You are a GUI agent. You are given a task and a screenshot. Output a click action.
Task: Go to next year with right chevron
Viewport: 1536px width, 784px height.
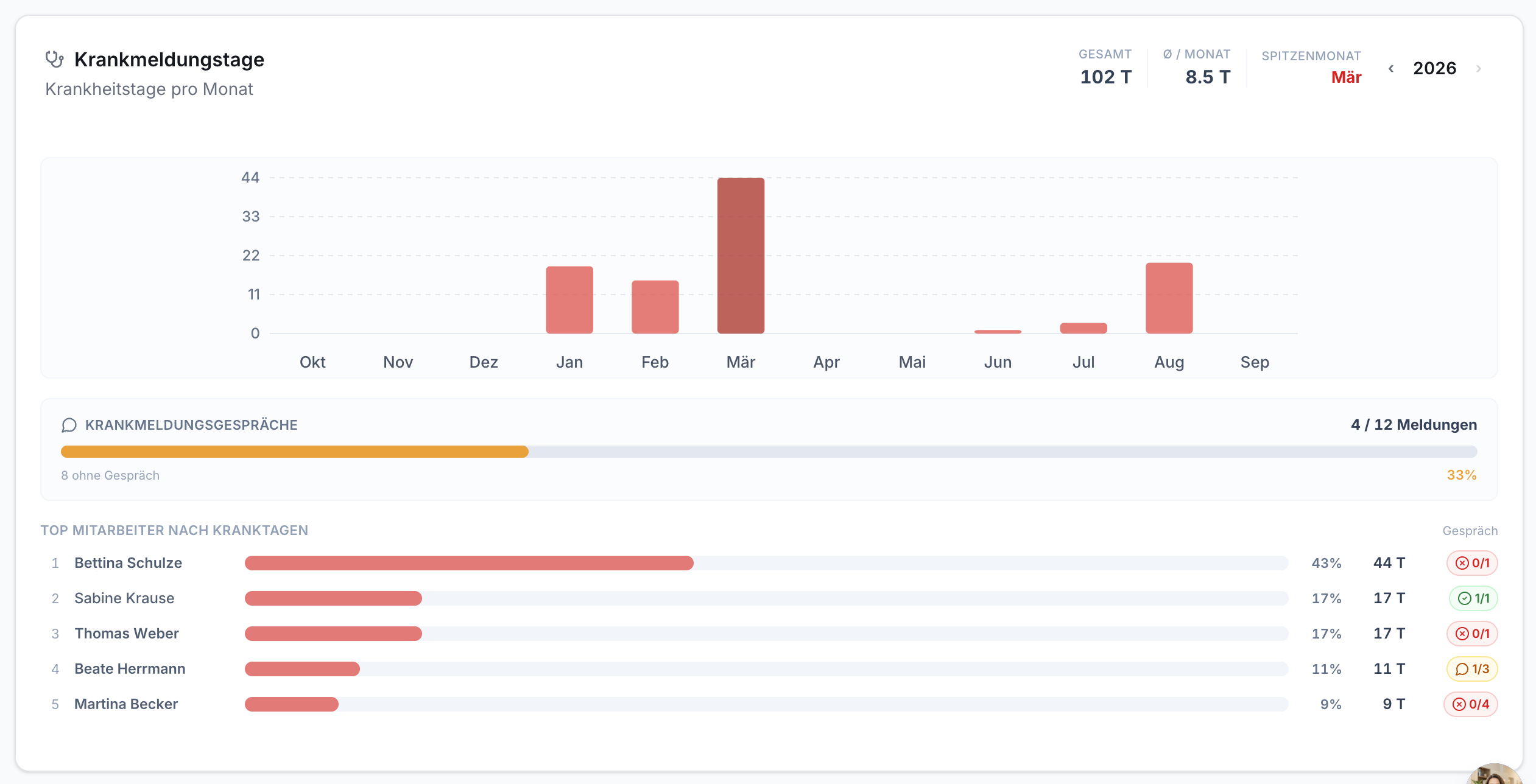pos(1479,68)
